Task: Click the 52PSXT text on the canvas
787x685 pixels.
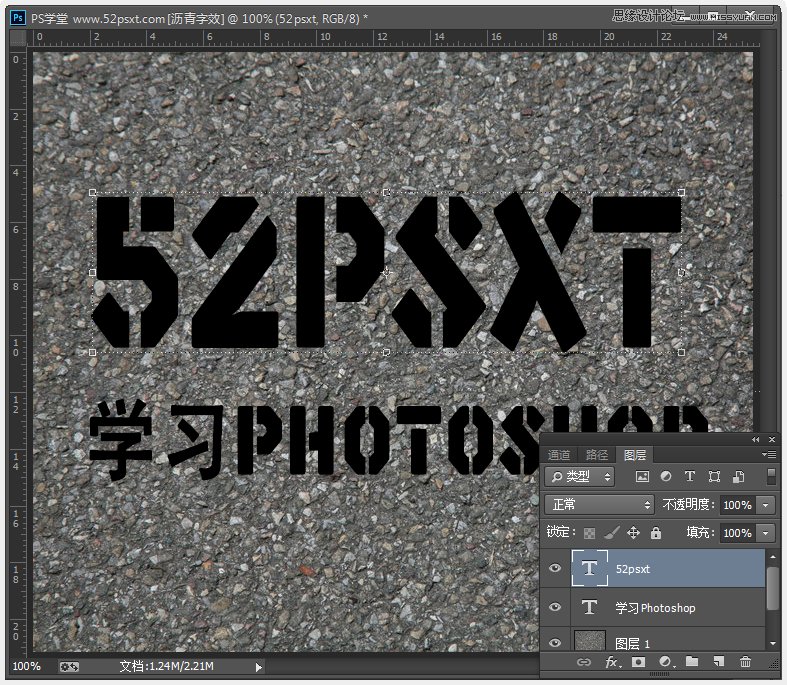Action: [387, 272]
